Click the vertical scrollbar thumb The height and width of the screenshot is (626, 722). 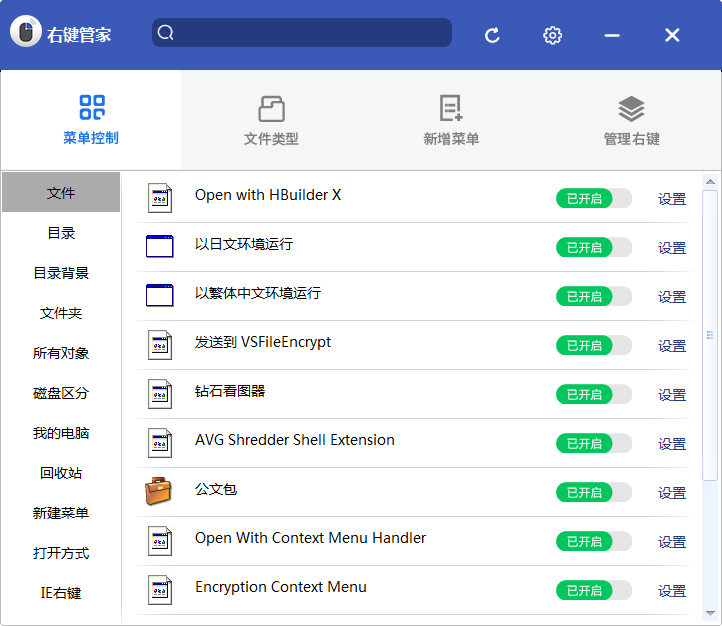[710, 335]
